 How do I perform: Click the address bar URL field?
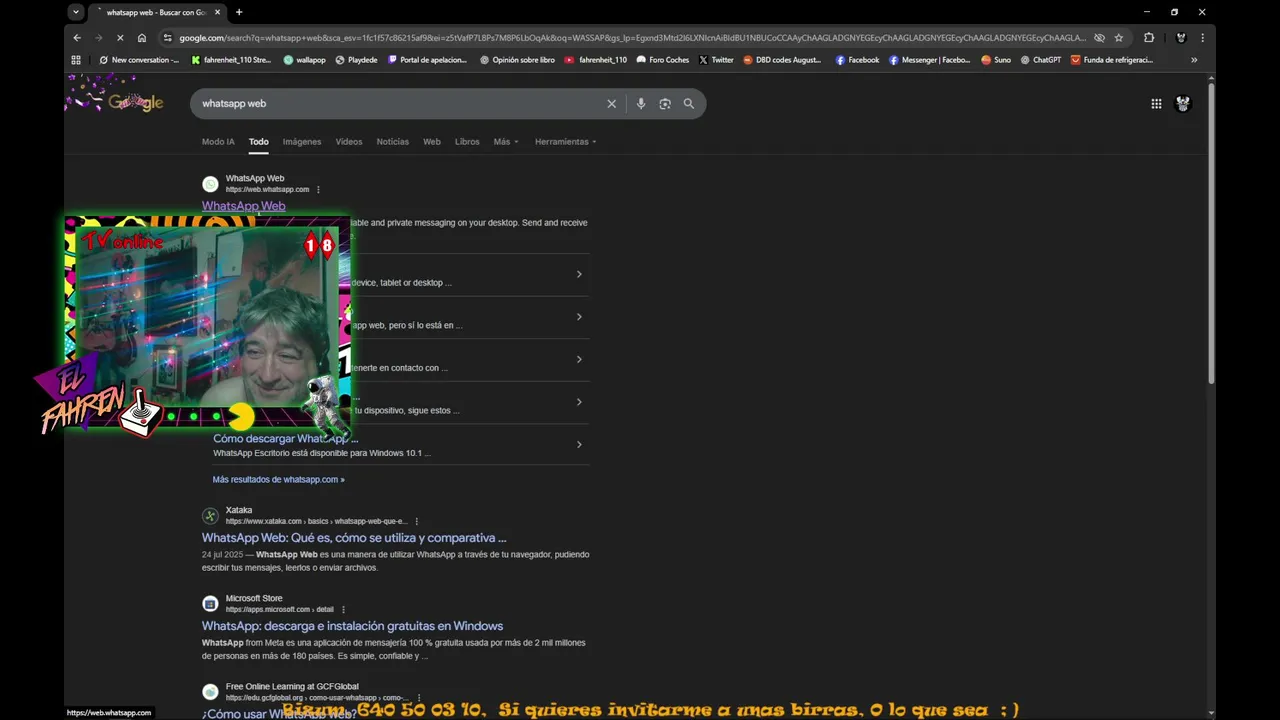coord(632,38)
